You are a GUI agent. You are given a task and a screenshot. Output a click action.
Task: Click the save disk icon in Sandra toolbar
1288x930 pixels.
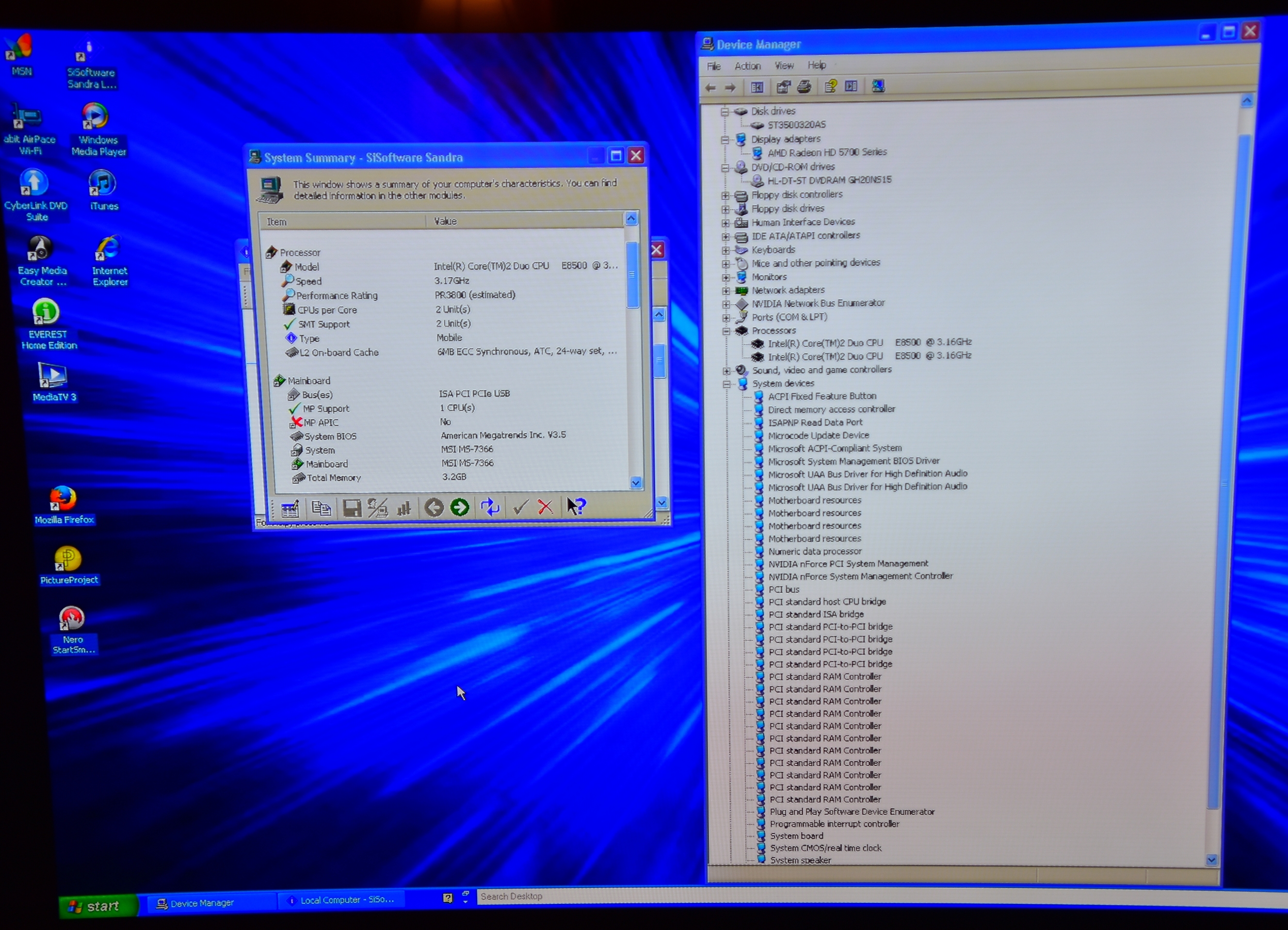point(352,508)
